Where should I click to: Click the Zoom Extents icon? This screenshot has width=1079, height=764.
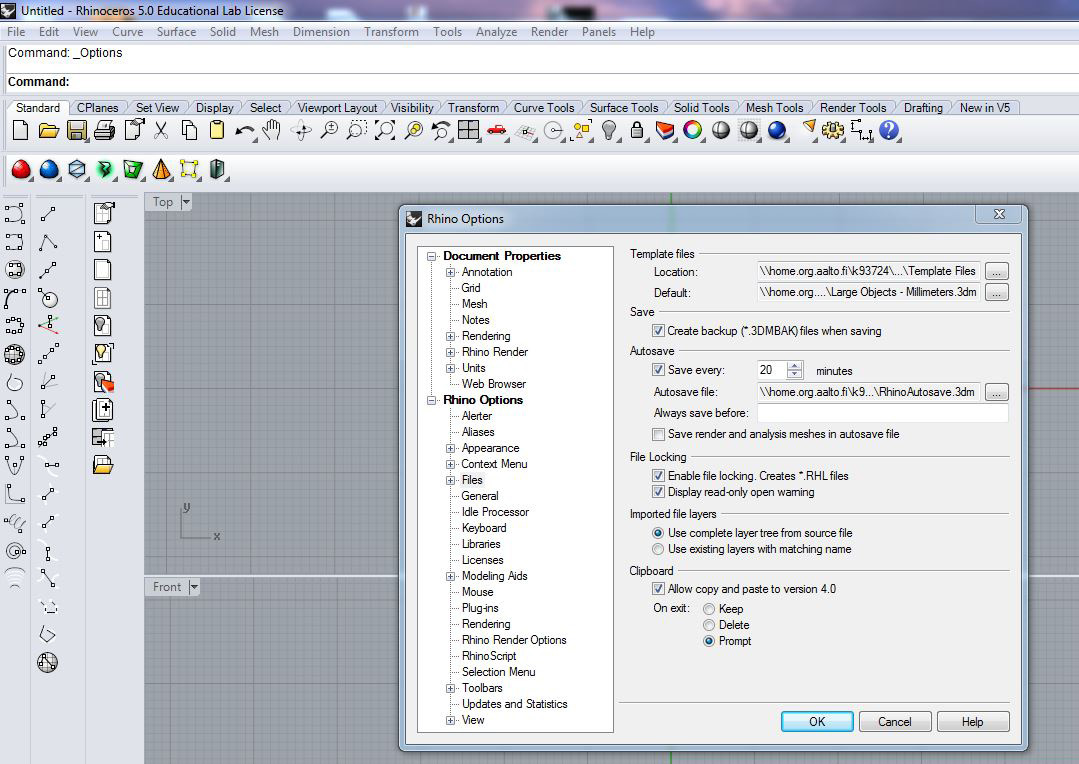(x=385, y=130)
